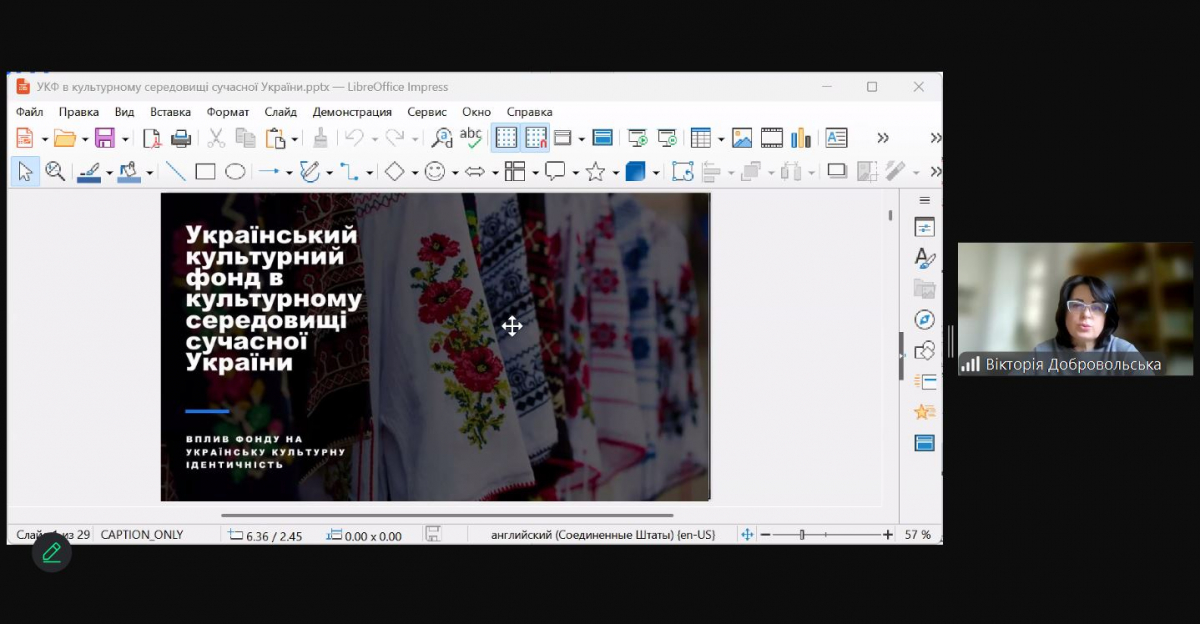Click the zoom in plus button
The image size is (1200, 624).
pyautogui.click(x=888, y=535)
